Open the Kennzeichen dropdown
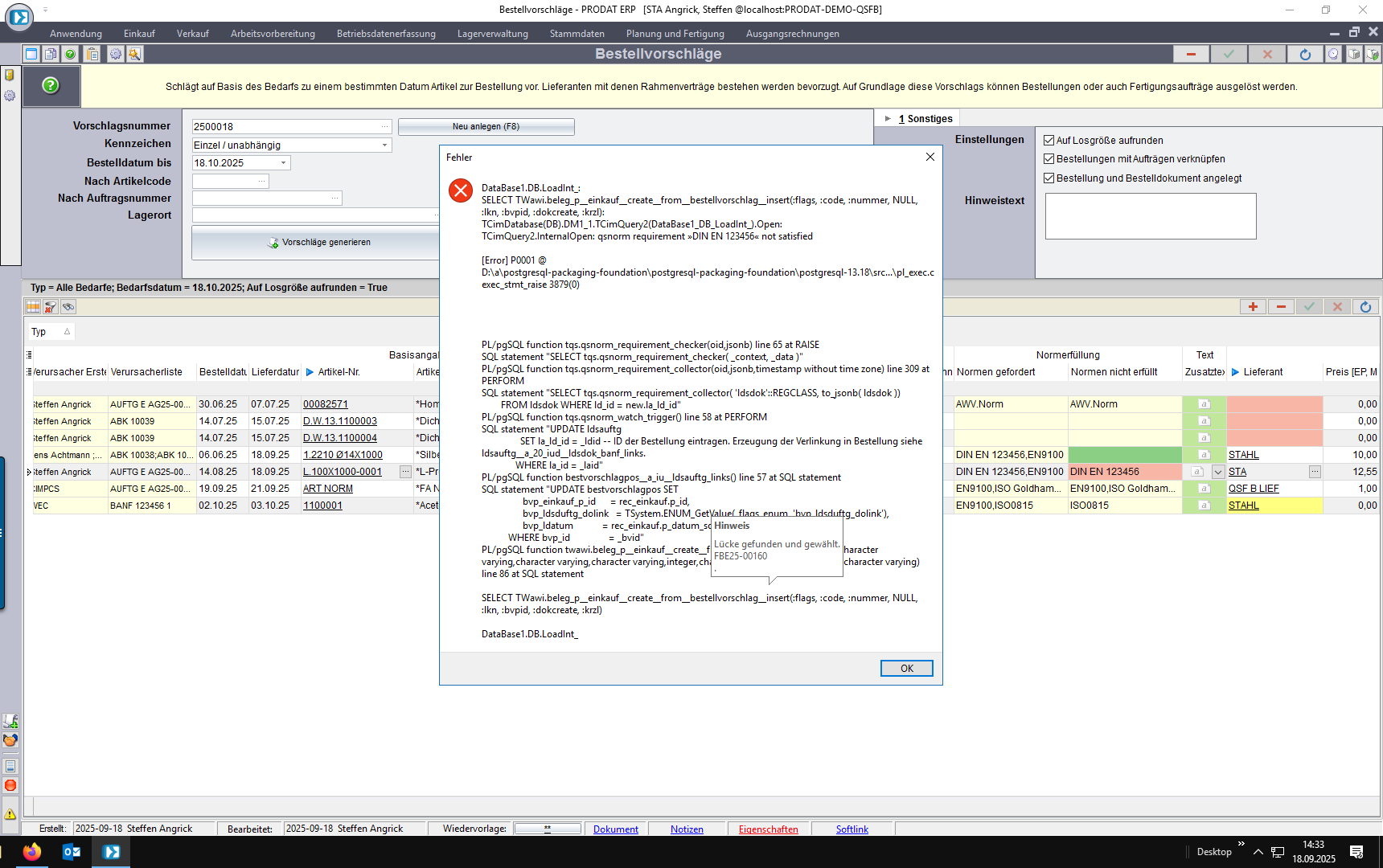 coord(384,145)
